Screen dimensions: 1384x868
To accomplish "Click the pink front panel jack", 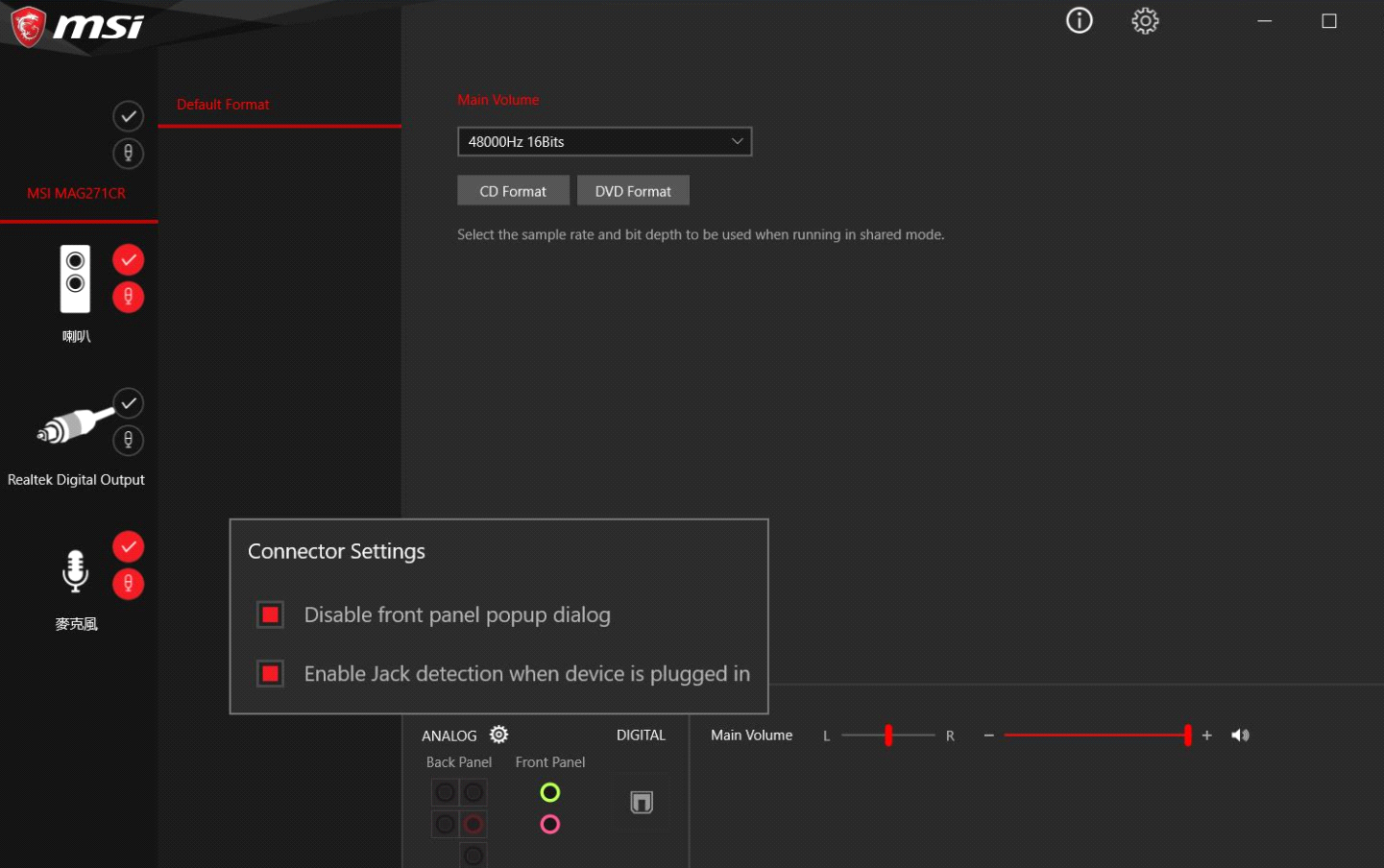I will coord(549,824).
